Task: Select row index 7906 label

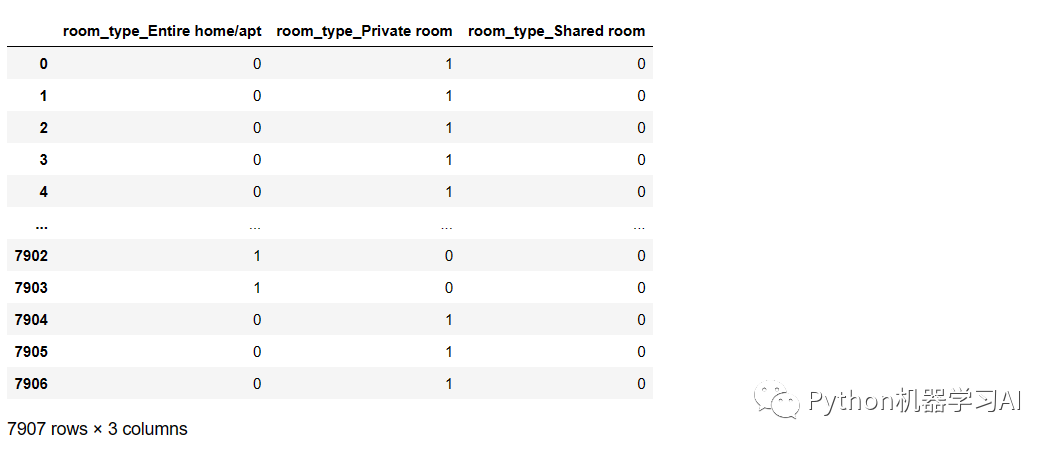Action: [31, 384]
